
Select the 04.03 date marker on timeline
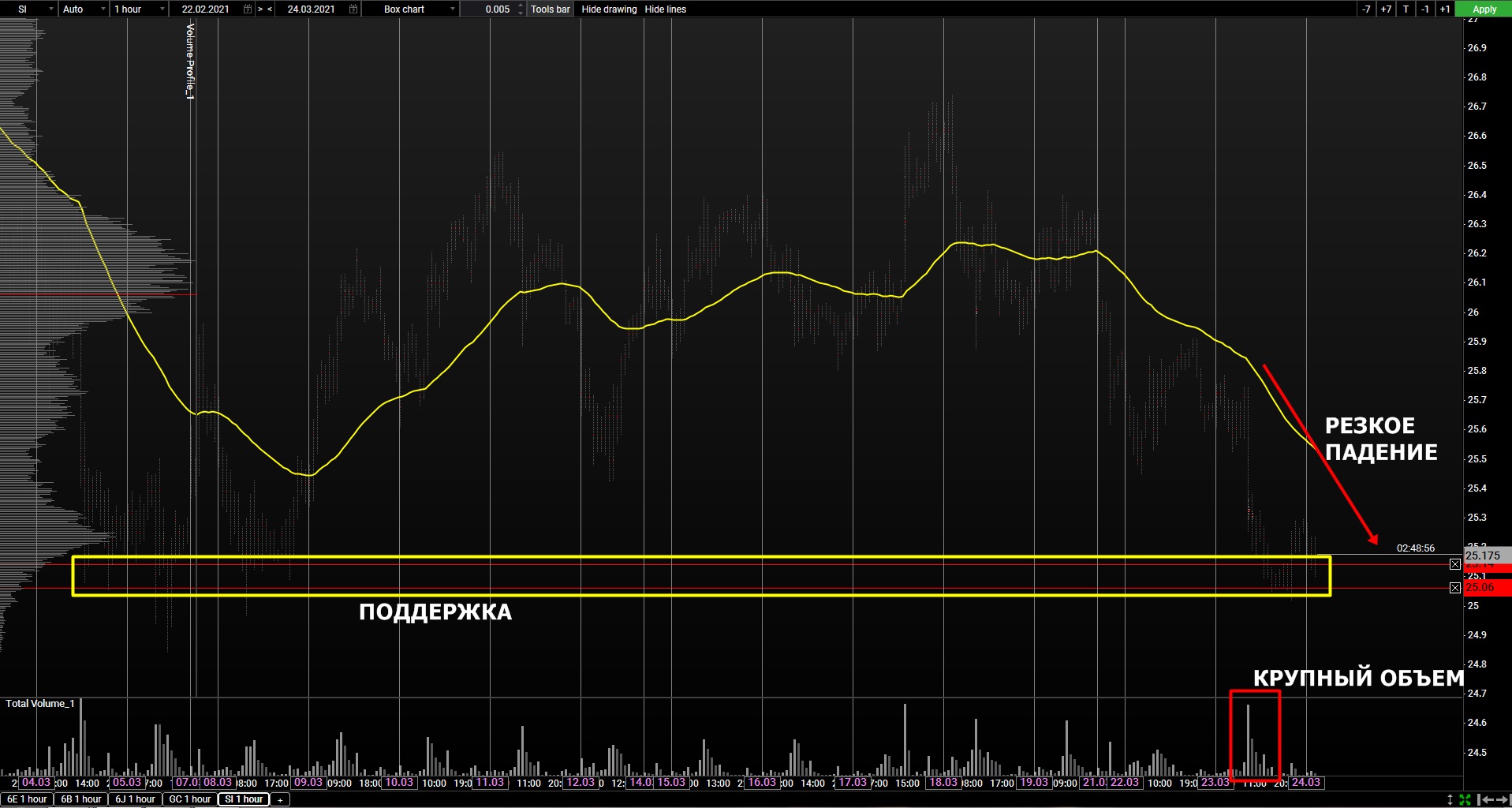35,782
